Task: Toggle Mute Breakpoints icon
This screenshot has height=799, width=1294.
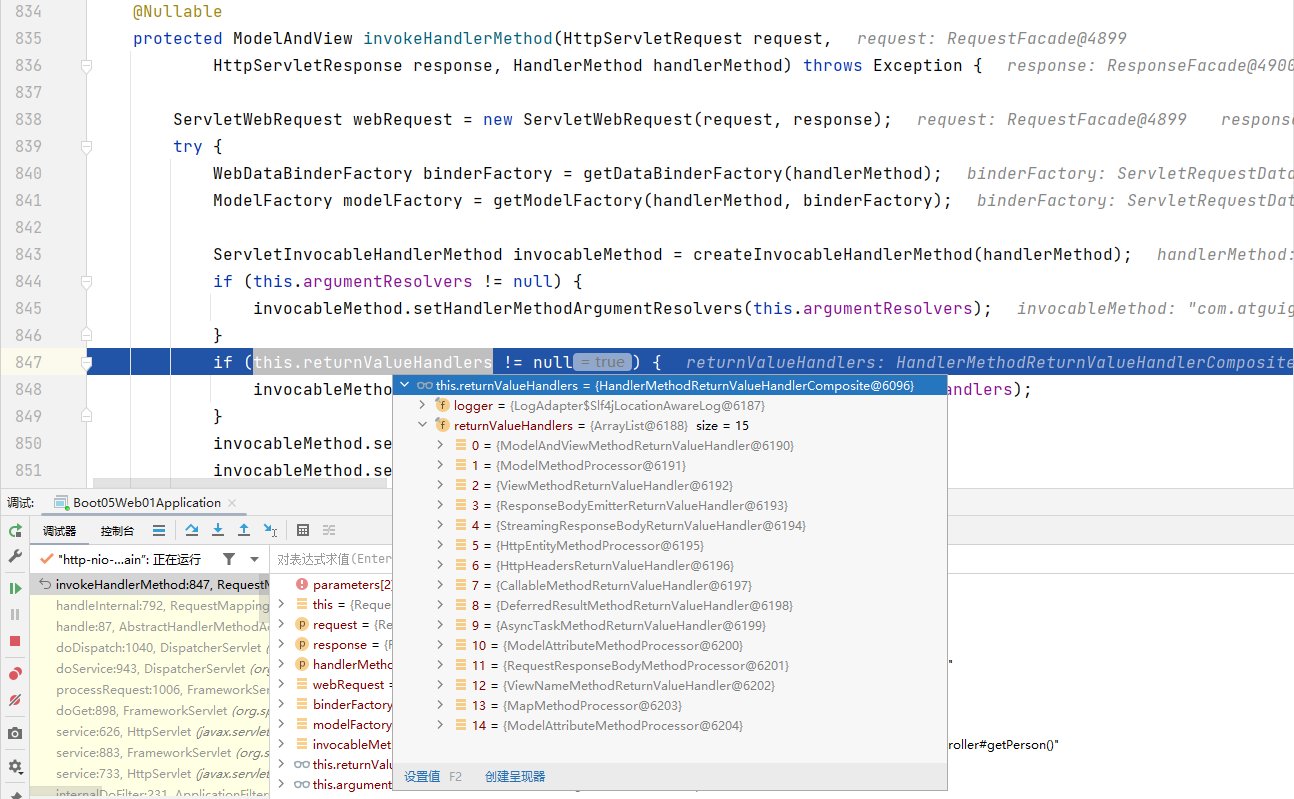Action: (15, 700)
